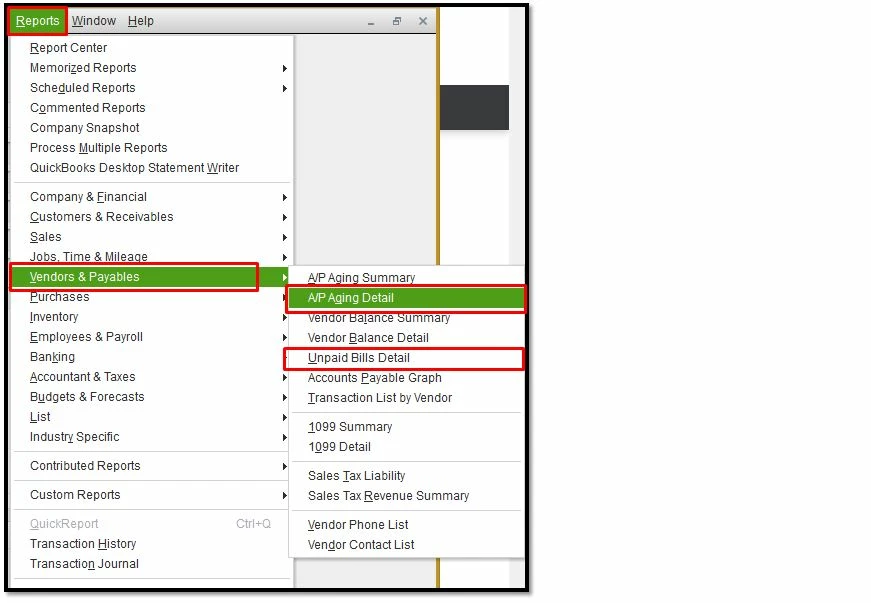Expand arrow beside Company & Financial

click(284, 198)
